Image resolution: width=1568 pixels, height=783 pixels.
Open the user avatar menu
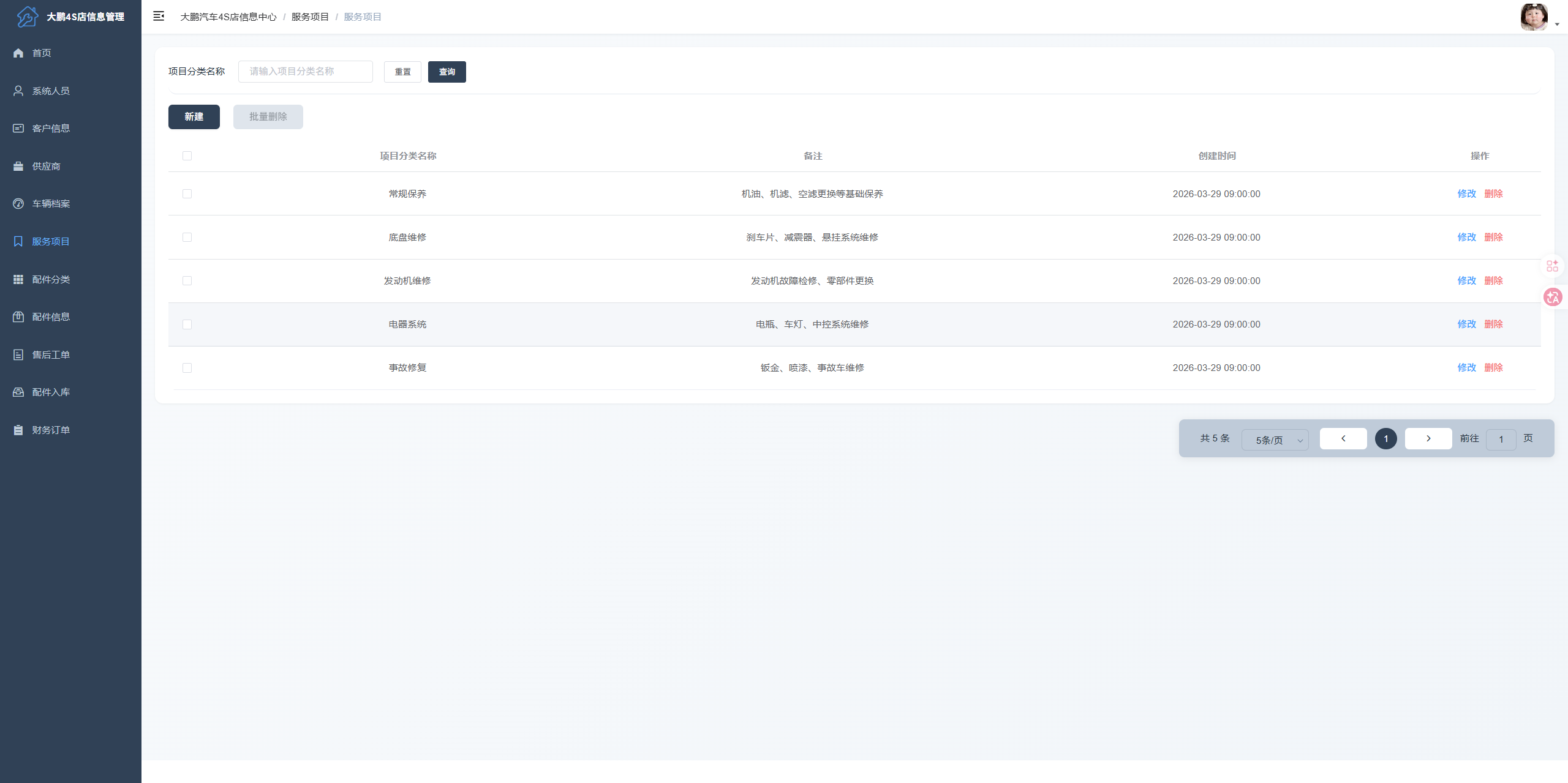[x=1534, y=17]
